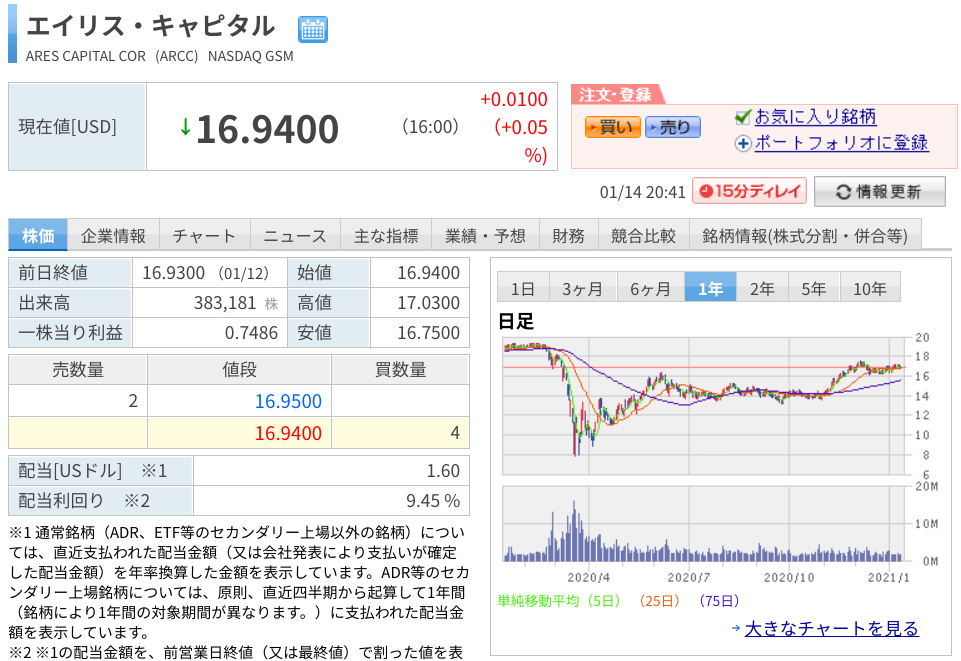Select 3ヶ月 chart range
Viewport: 961px width, 661px height.
(x=582, y=288)
